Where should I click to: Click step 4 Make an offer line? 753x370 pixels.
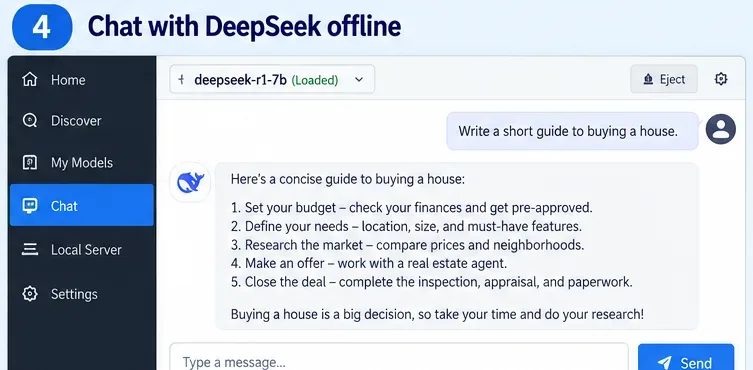tap(369, 263)
